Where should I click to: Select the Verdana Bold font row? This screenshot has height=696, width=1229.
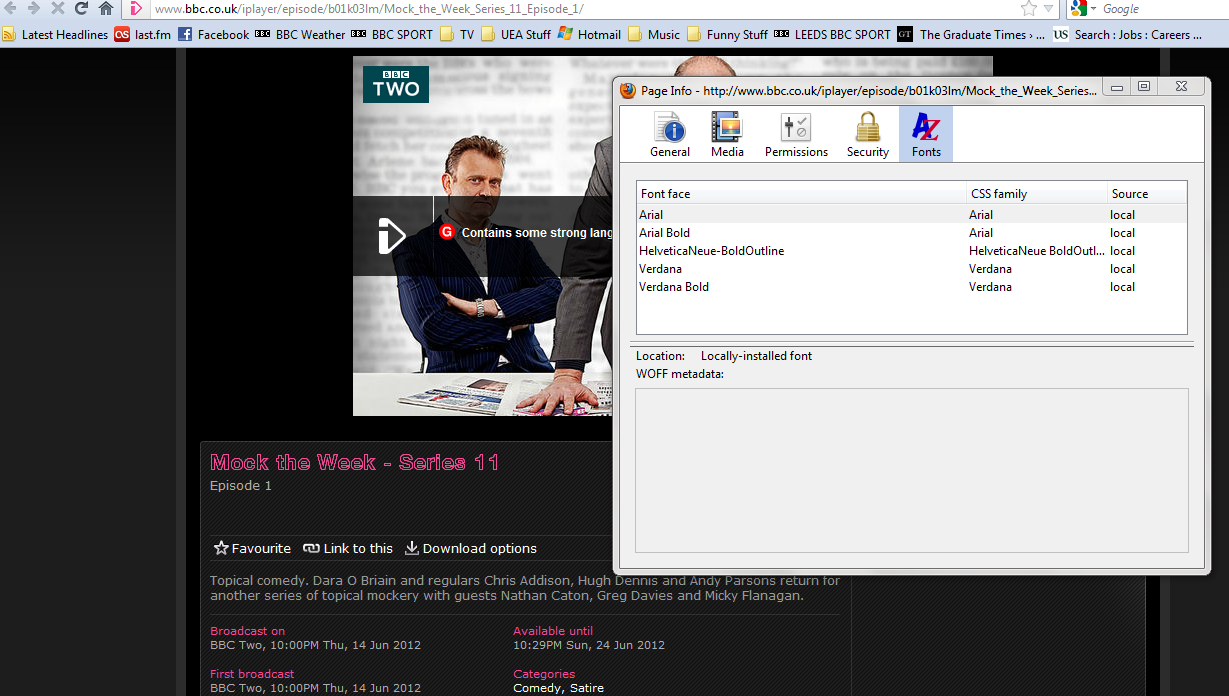(x=912, y=286)
